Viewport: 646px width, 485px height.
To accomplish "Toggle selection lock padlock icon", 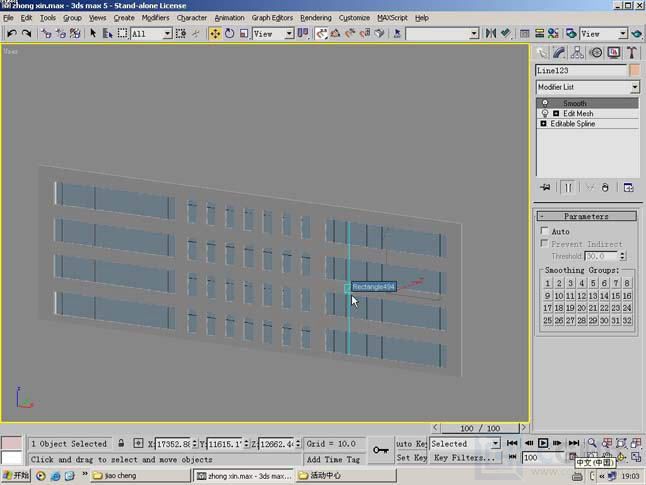I will [x=121, y=443].
